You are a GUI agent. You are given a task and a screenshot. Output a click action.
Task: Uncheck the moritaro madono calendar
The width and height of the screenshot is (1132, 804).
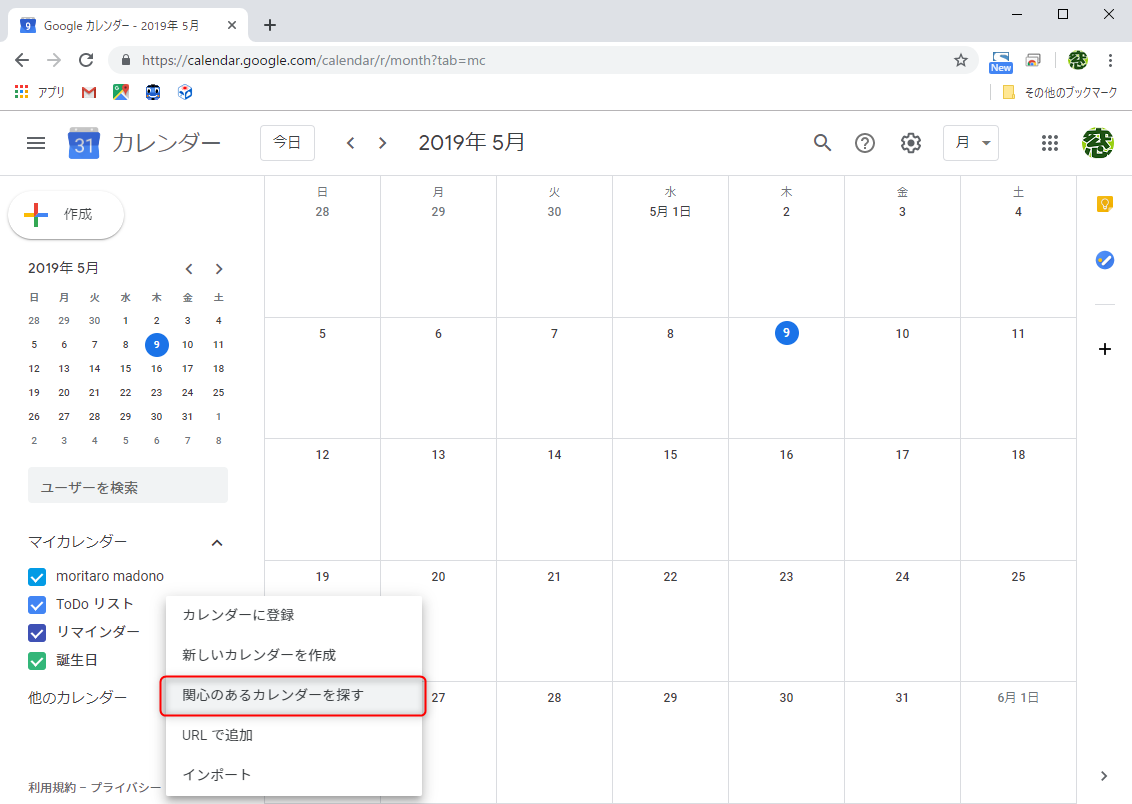coord(37,577)
